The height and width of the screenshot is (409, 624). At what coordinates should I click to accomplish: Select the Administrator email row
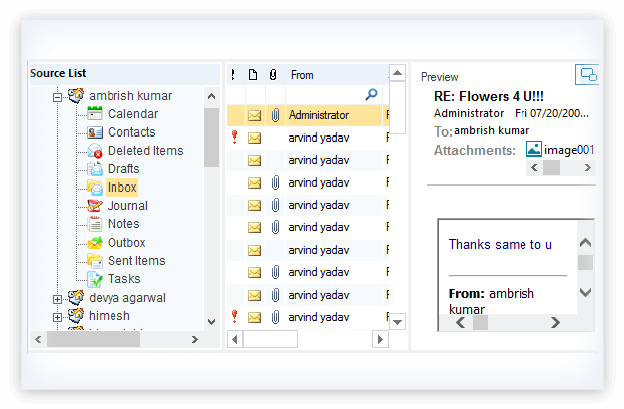click(x=318, y=115)
